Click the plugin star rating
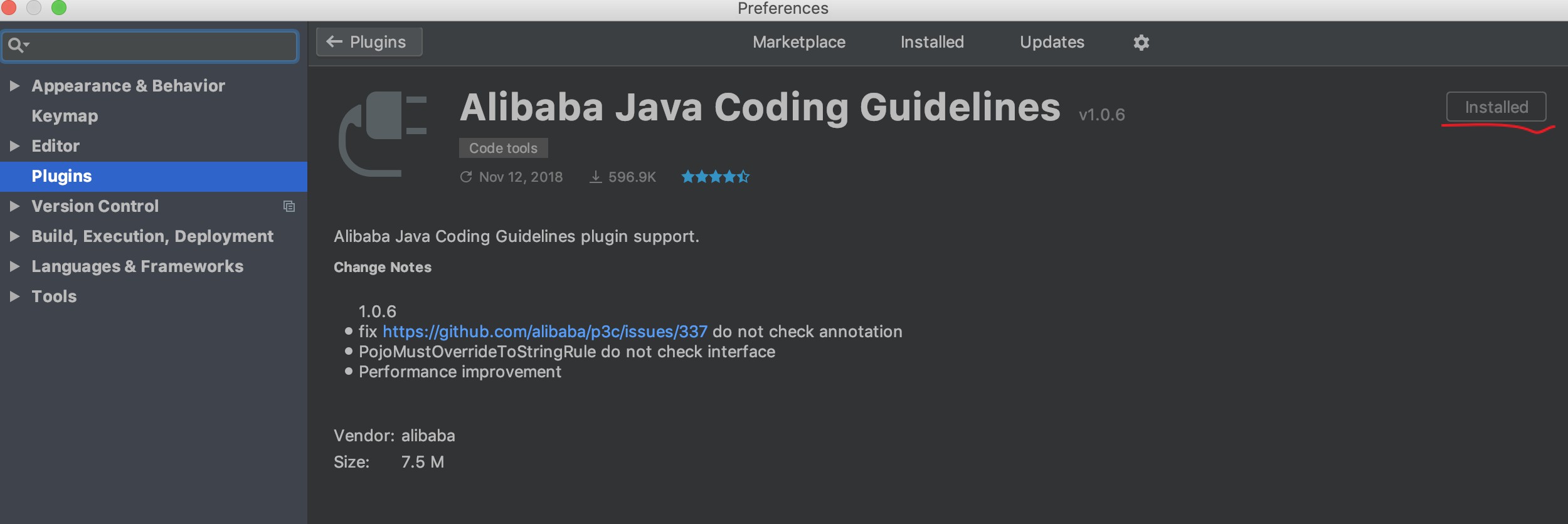The image size is (1568, 524). [715, 177]
